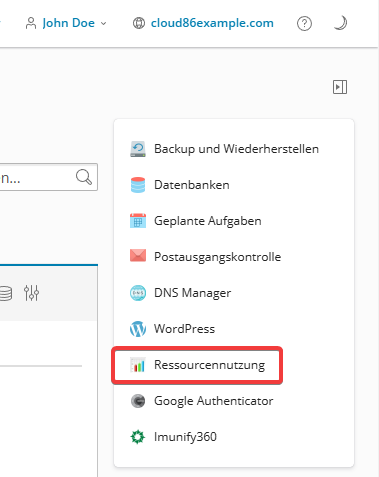Open the Geplante Aufgaben calendar icon

138,221
